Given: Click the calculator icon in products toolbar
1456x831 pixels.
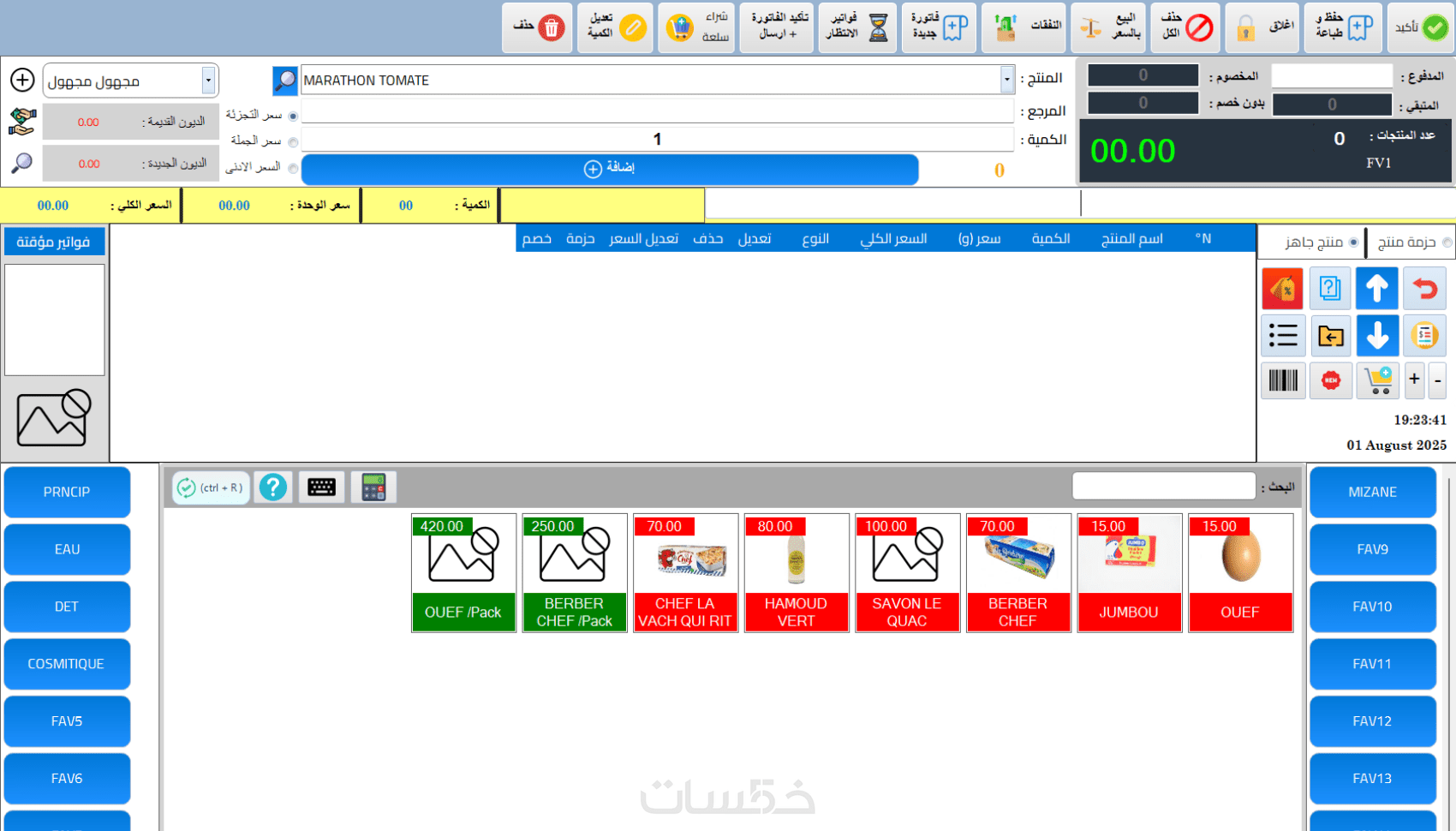Looking at the screenshot, I should click(373, 487).
